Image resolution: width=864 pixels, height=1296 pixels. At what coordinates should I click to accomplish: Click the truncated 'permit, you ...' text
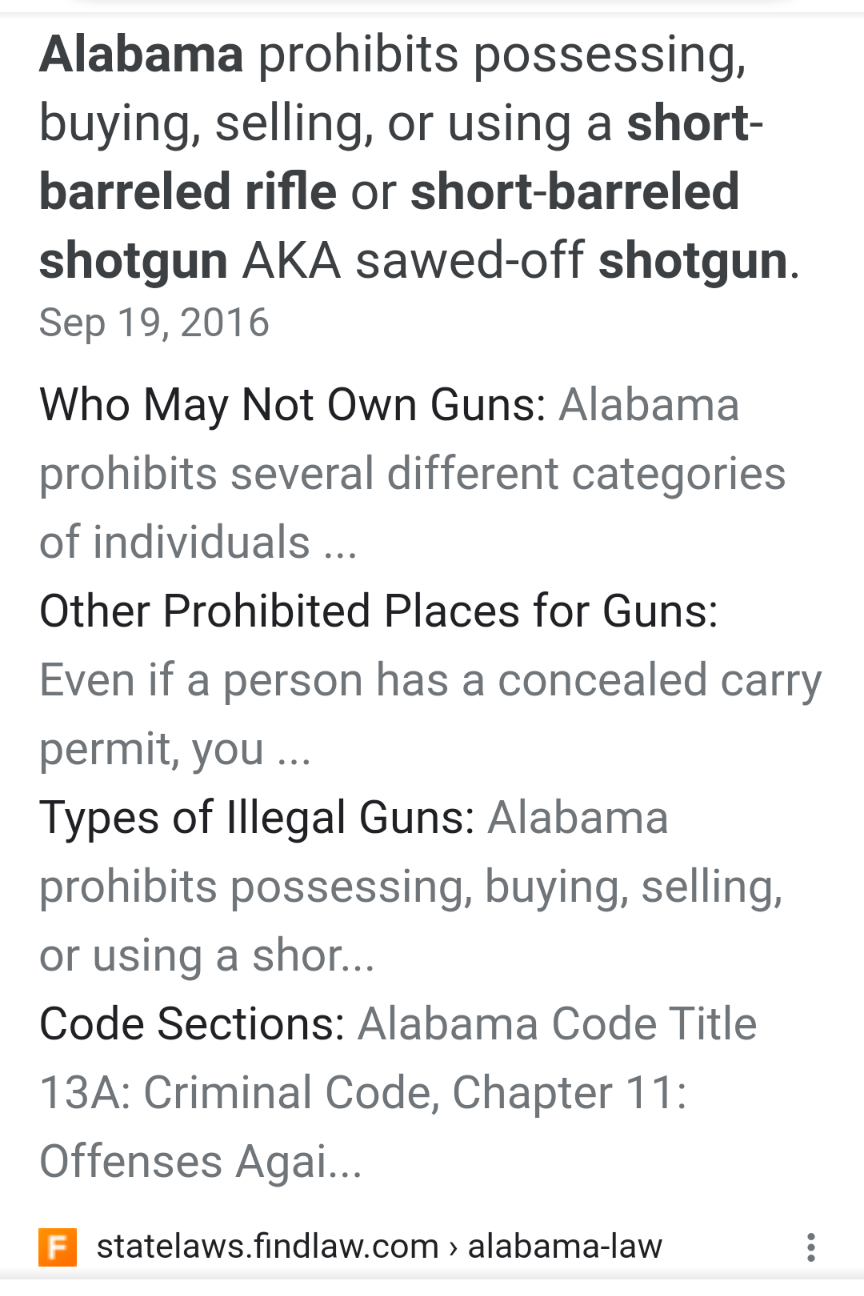click(175, 750)
